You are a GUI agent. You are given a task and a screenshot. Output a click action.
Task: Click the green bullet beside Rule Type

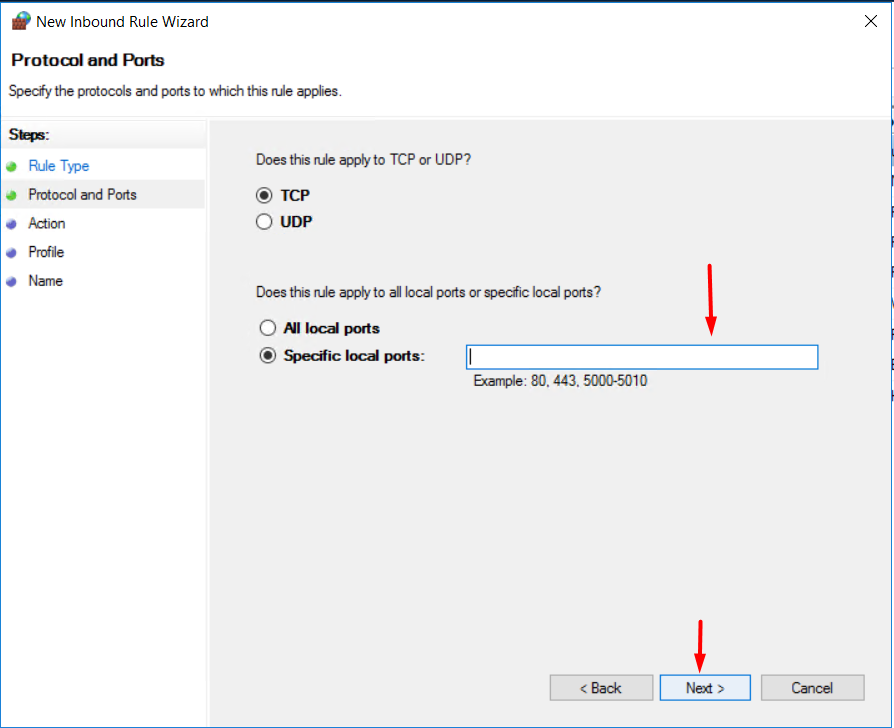pos(12,167)
